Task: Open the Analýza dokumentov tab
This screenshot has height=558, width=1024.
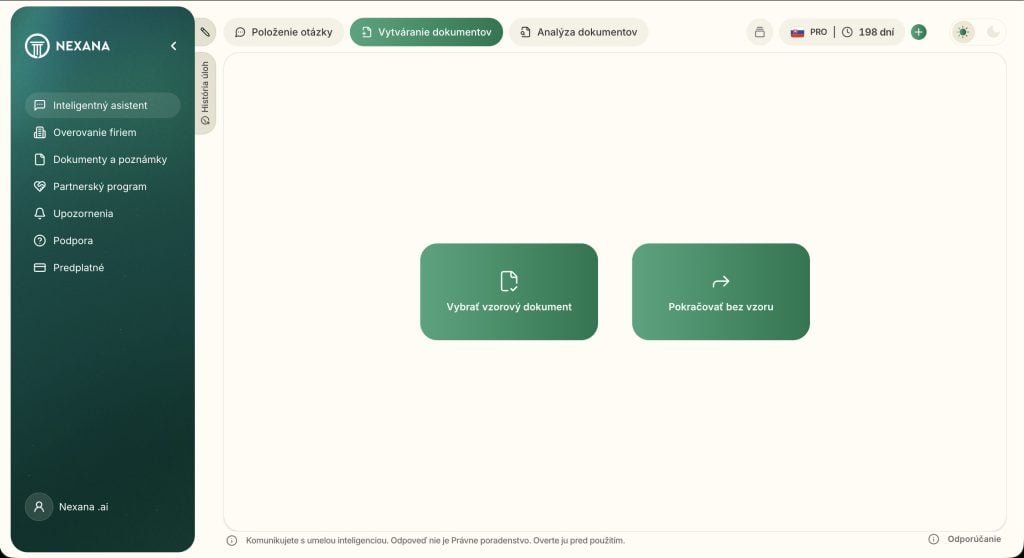Action: point(578,32)
